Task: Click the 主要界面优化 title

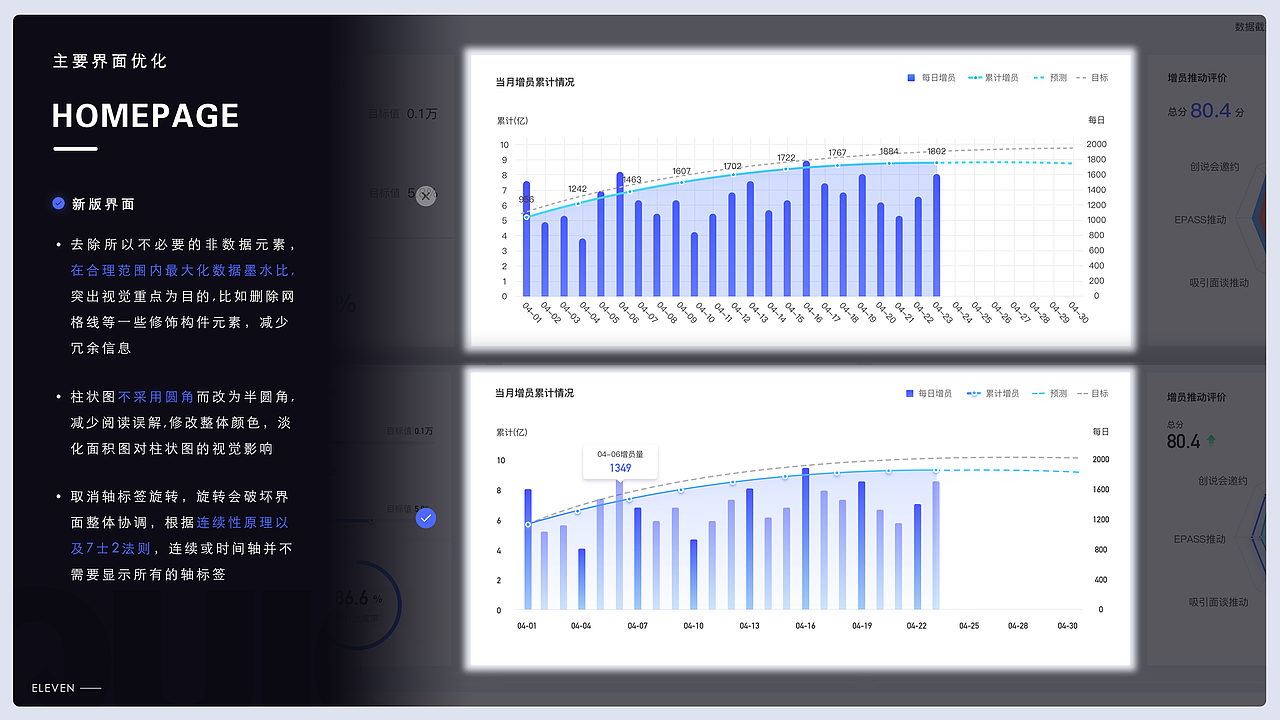Action: coord(110,61)
